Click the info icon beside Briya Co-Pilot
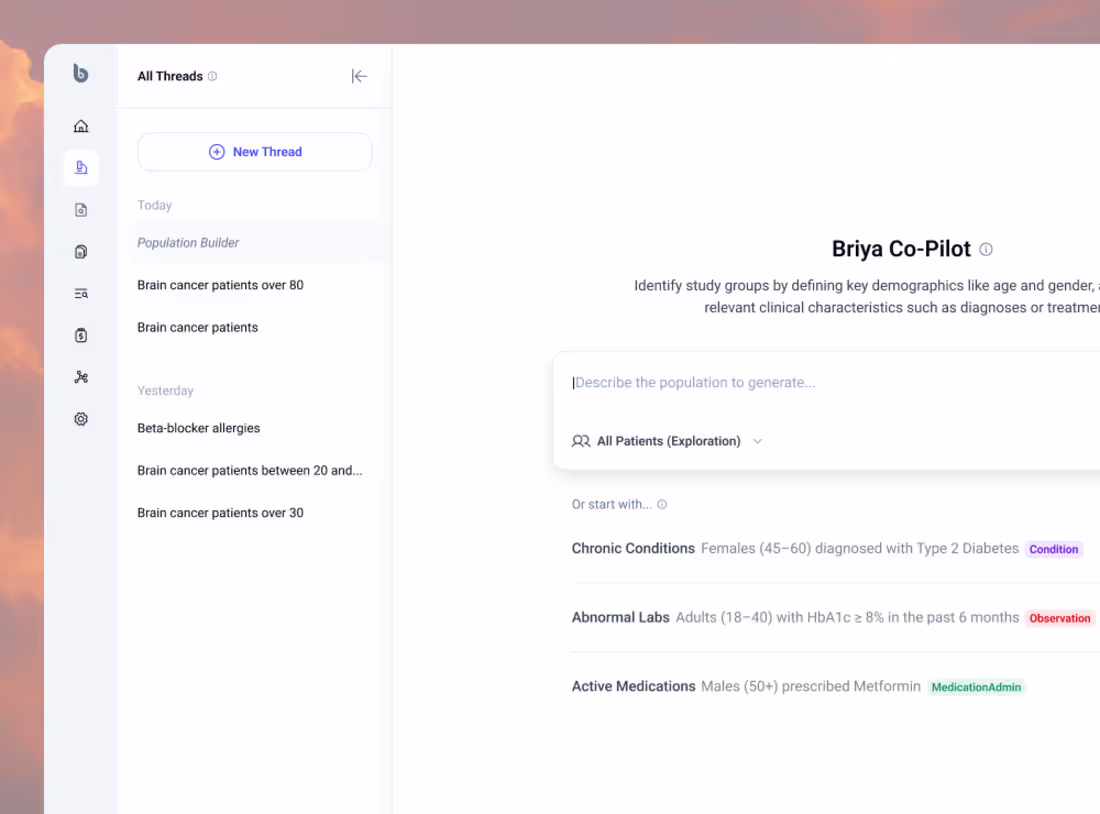This screenshot has height=814, width=1100. tap(986, 249)
